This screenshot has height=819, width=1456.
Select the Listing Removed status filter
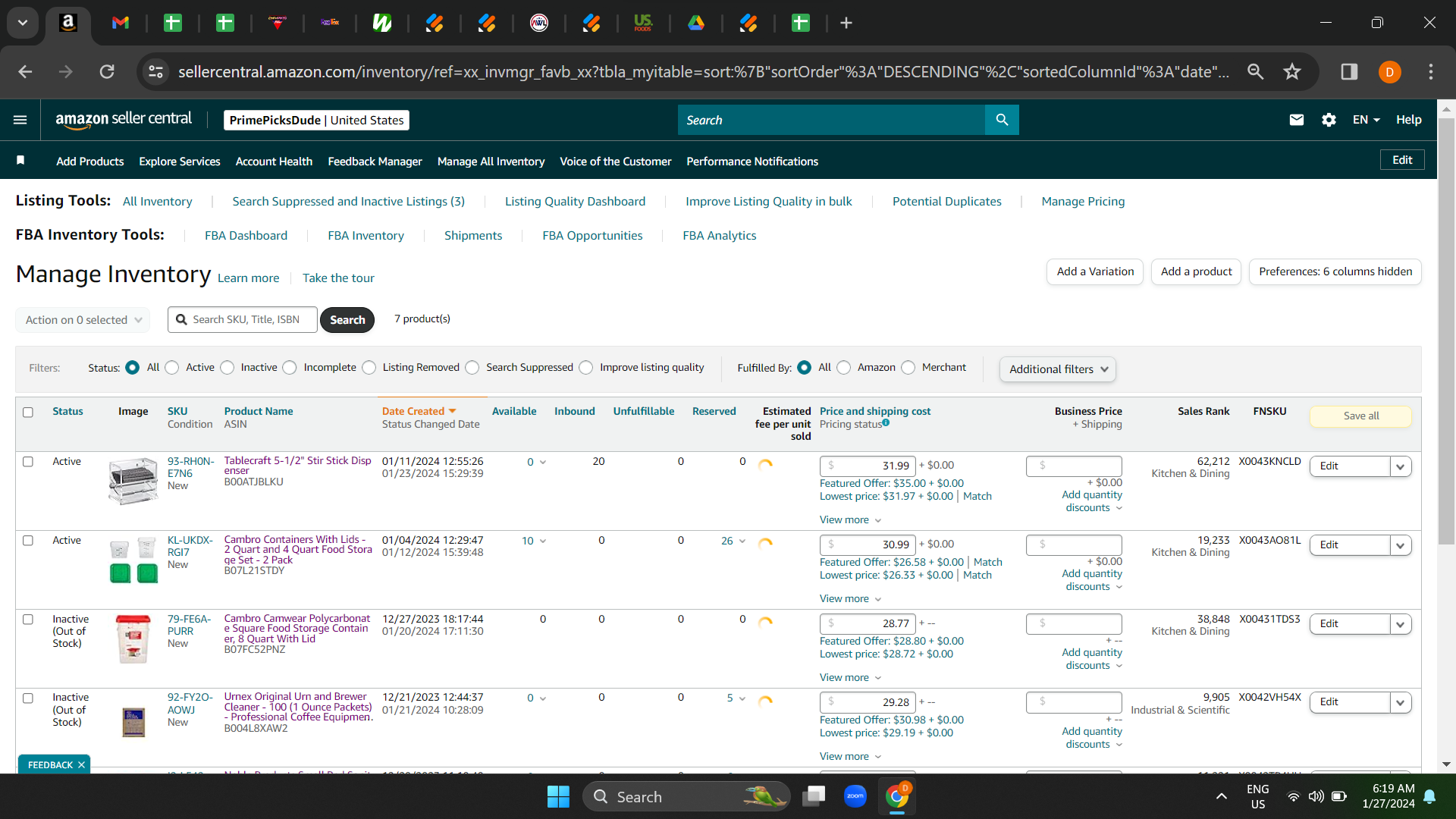tap(369, 368)
